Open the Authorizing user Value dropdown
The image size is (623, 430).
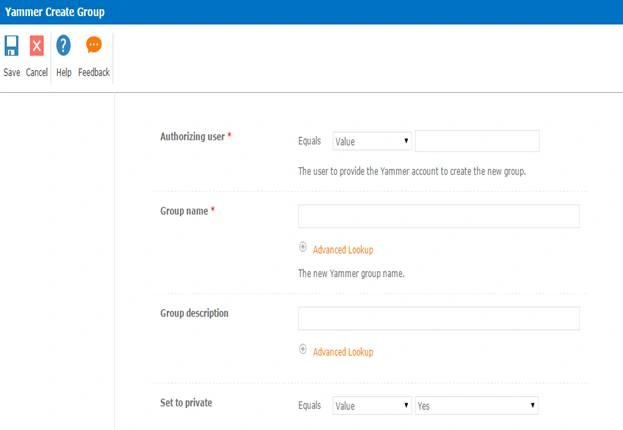(372, 141)
